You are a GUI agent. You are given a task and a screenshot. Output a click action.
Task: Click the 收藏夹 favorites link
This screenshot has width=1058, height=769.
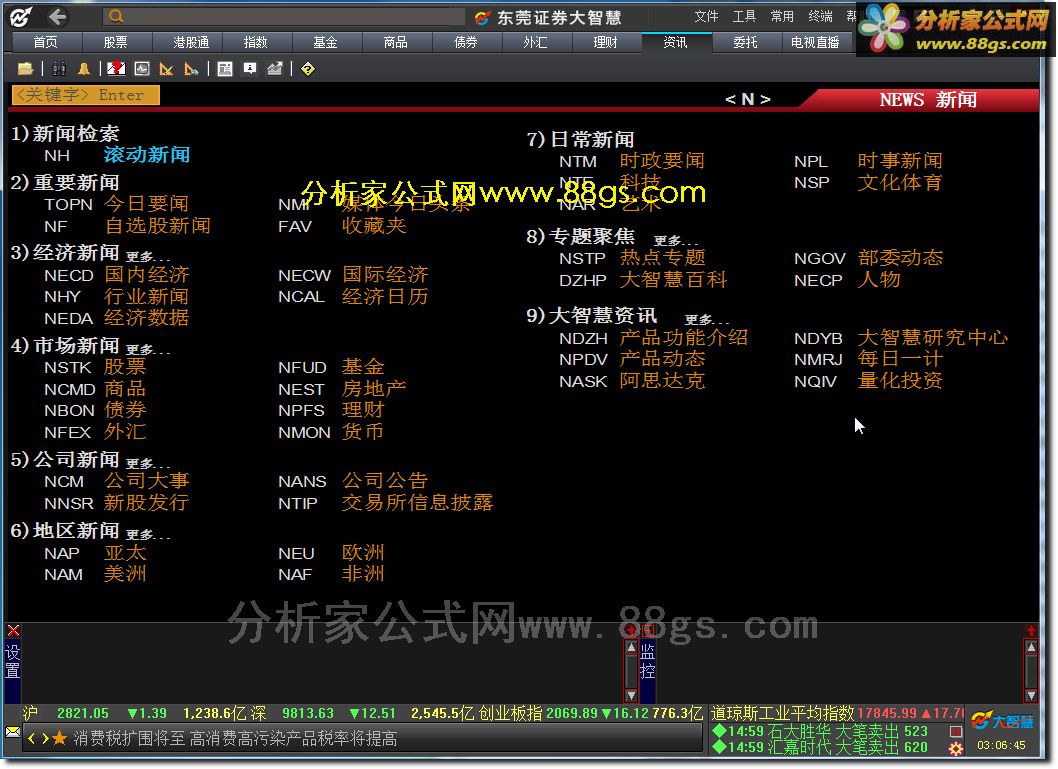(x=374, y=225)
